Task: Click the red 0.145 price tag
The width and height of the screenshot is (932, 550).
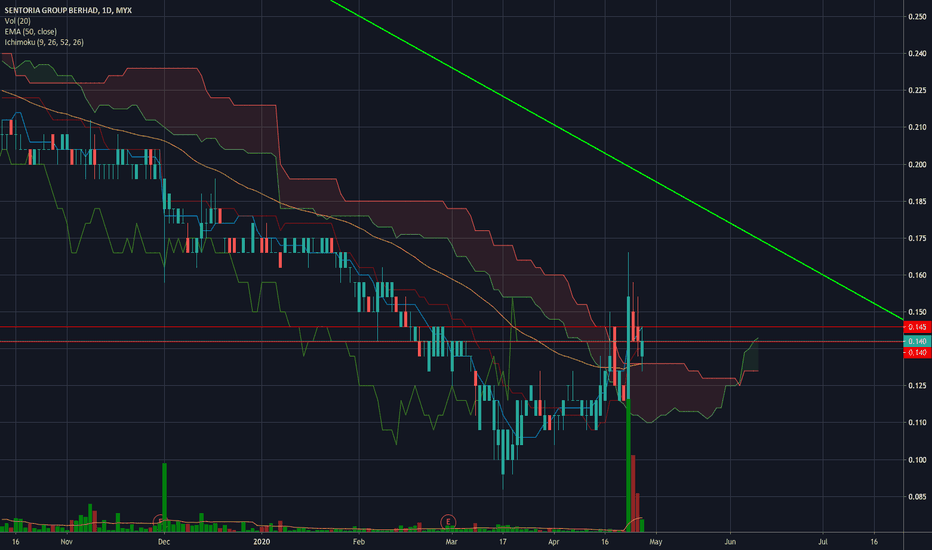Action: tap(917, 327)
